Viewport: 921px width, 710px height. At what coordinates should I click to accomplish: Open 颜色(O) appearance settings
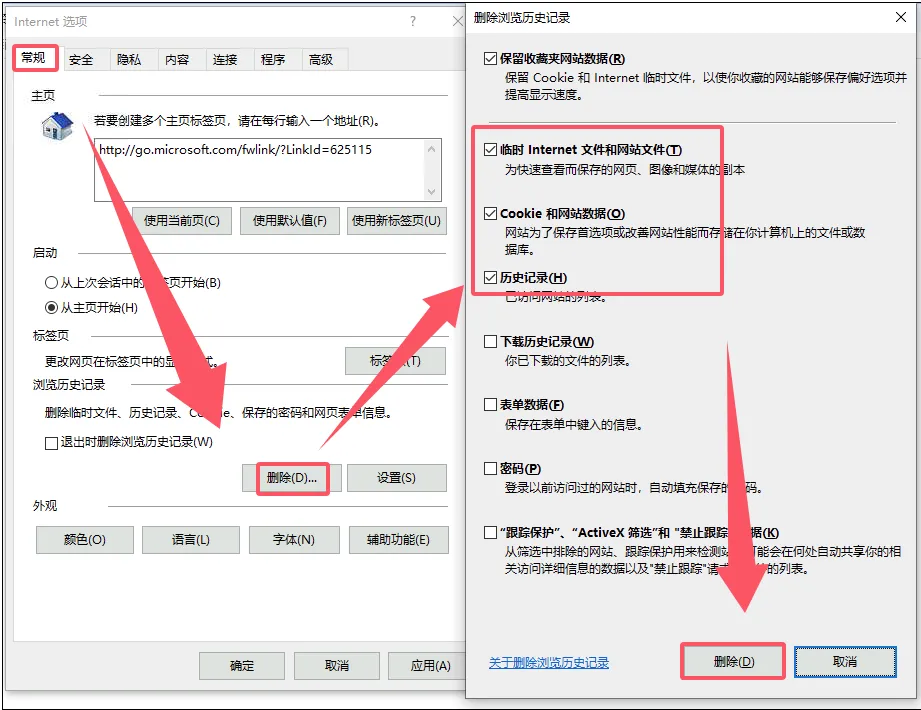[84, 540]
